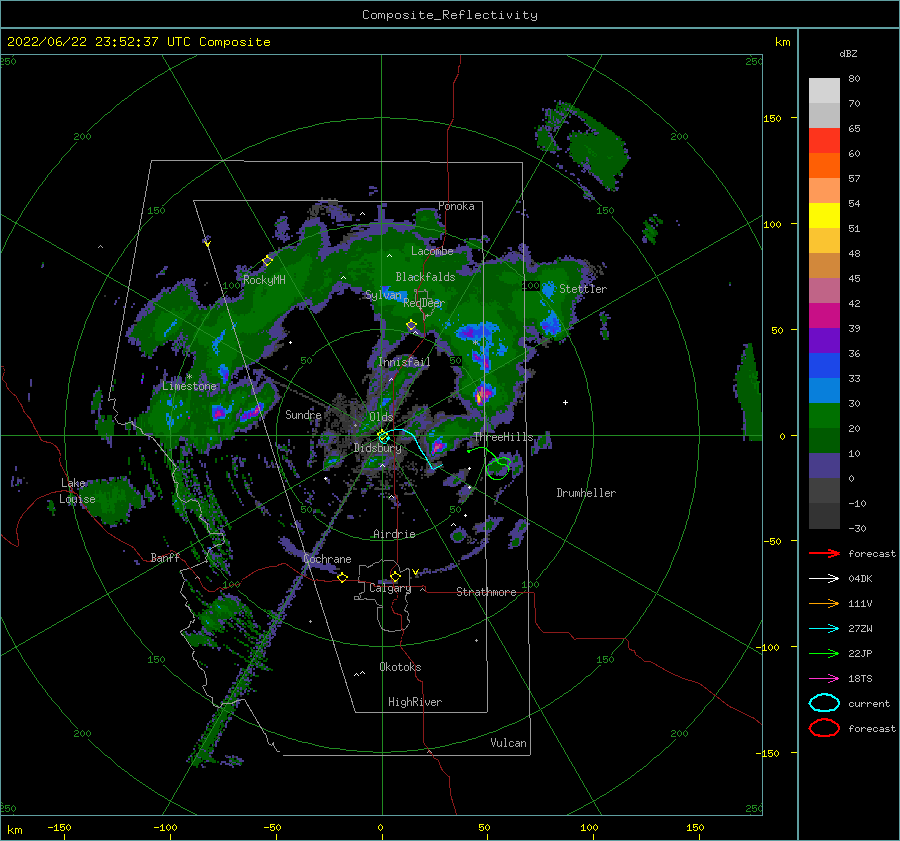Viewport: 900px width, 841px height.
Task: Pick the 39 dBZ purple swatch
Action: (x=824, y=340)
